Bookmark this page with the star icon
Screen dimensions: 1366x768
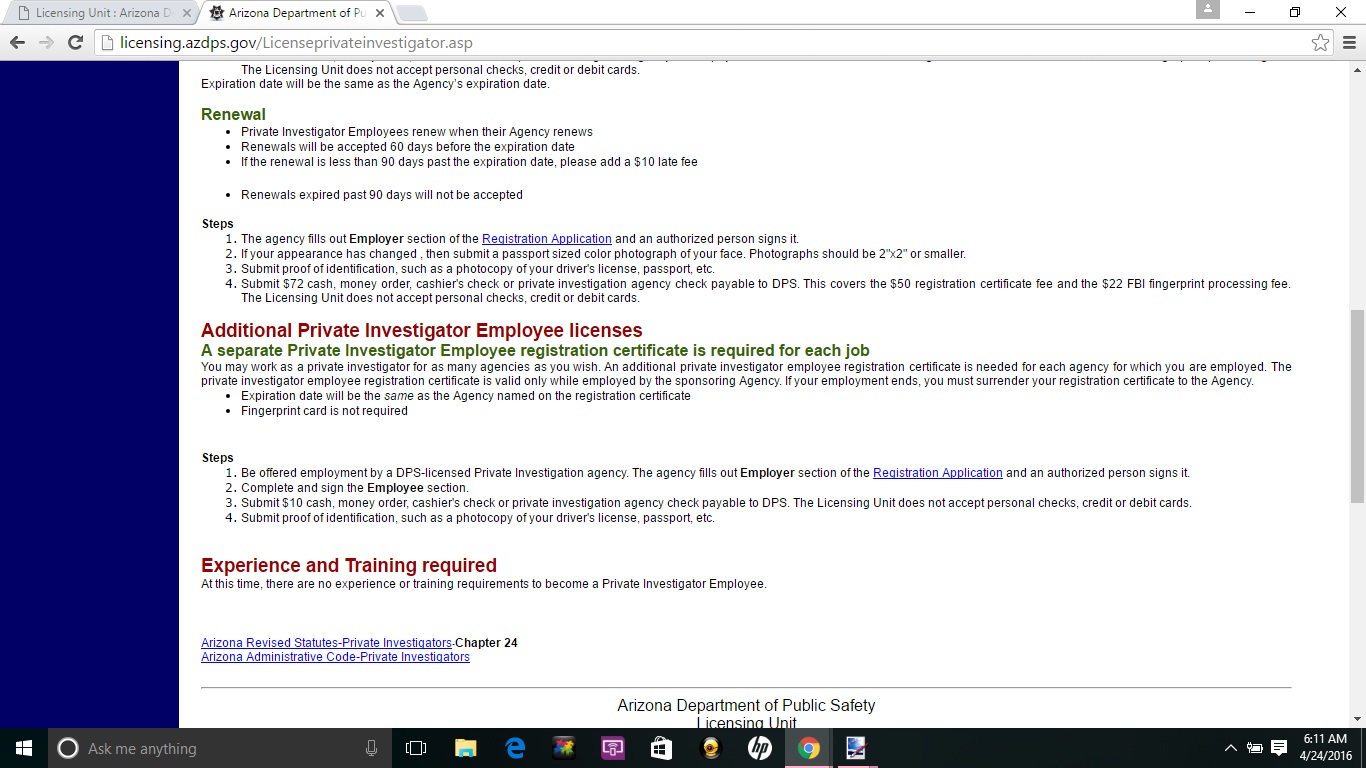coord(1320,43)
